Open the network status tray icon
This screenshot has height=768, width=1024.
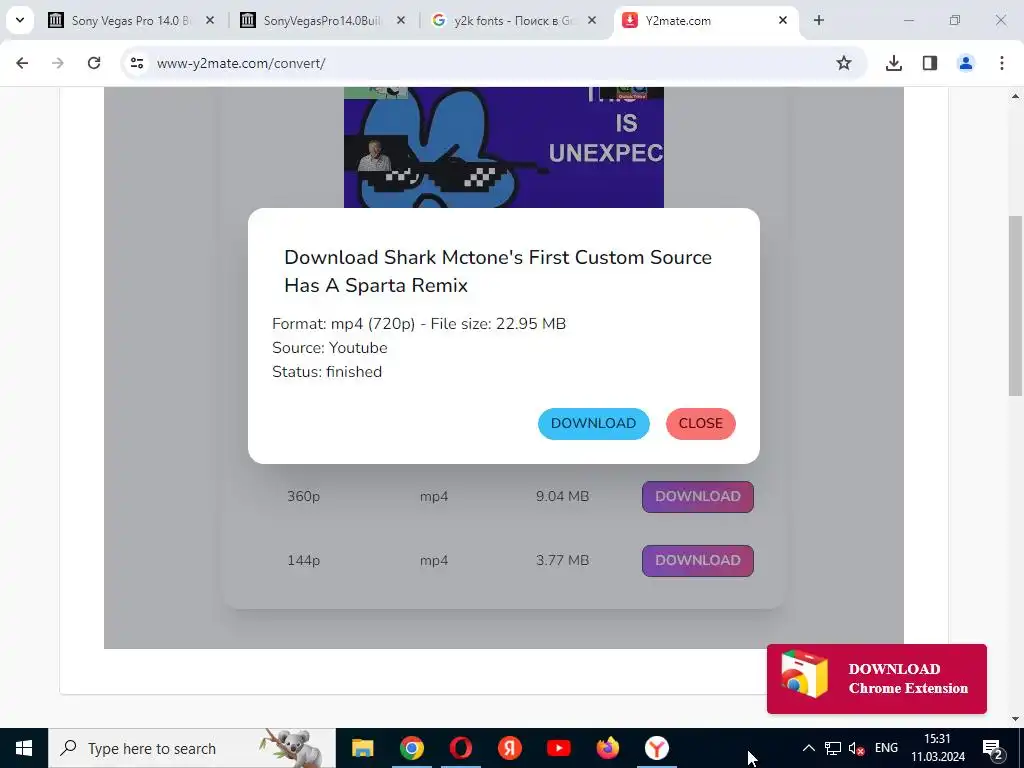(x=833, y=748)
